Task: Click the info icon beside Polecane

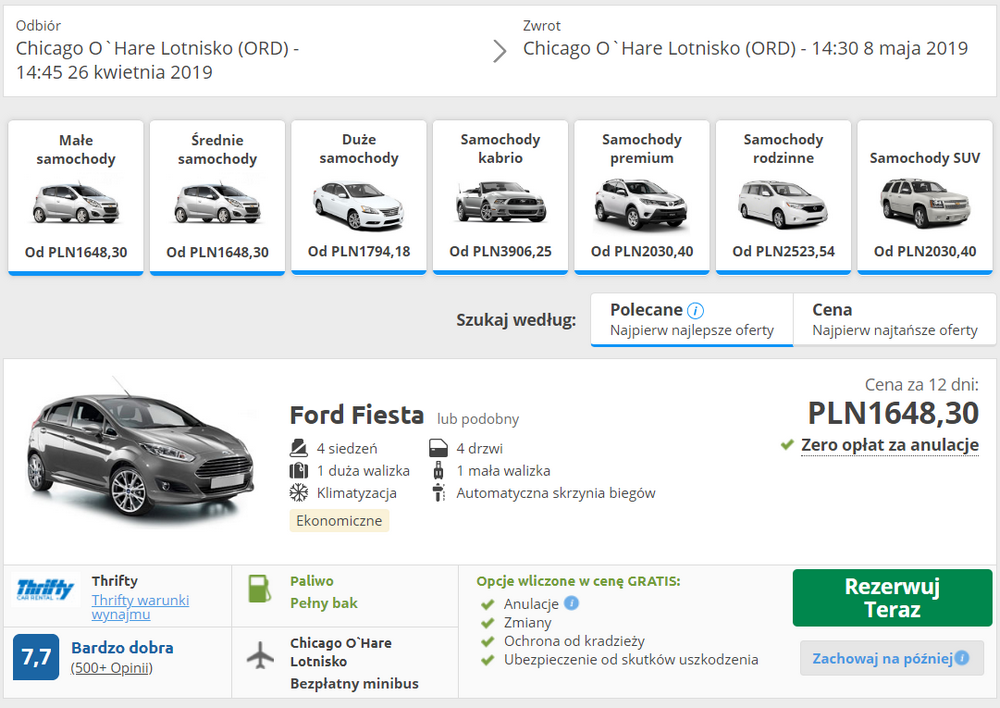Action: point(696,310)
